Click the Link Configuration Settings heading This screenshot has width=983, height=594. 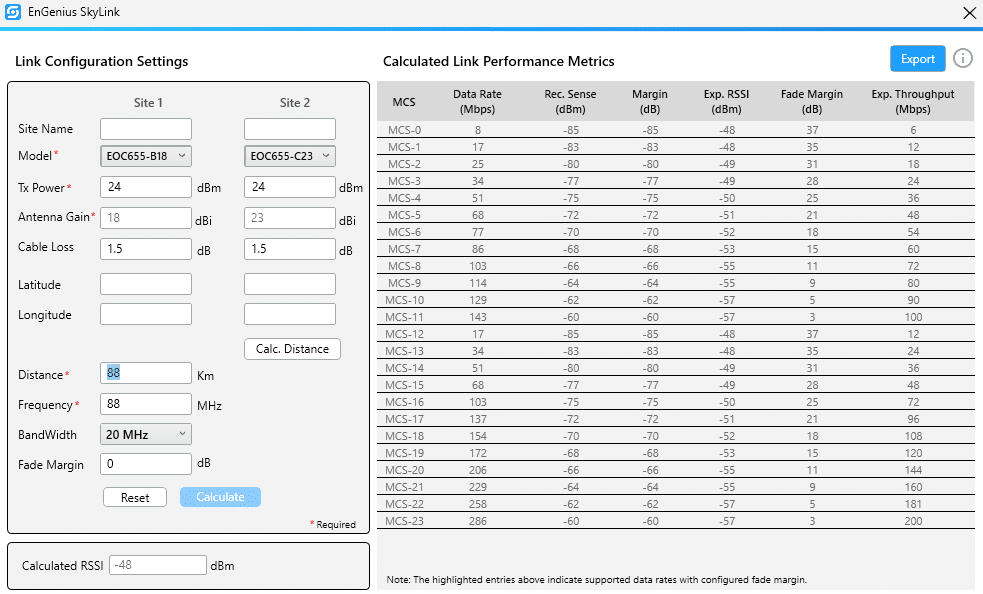pos(102,61)
